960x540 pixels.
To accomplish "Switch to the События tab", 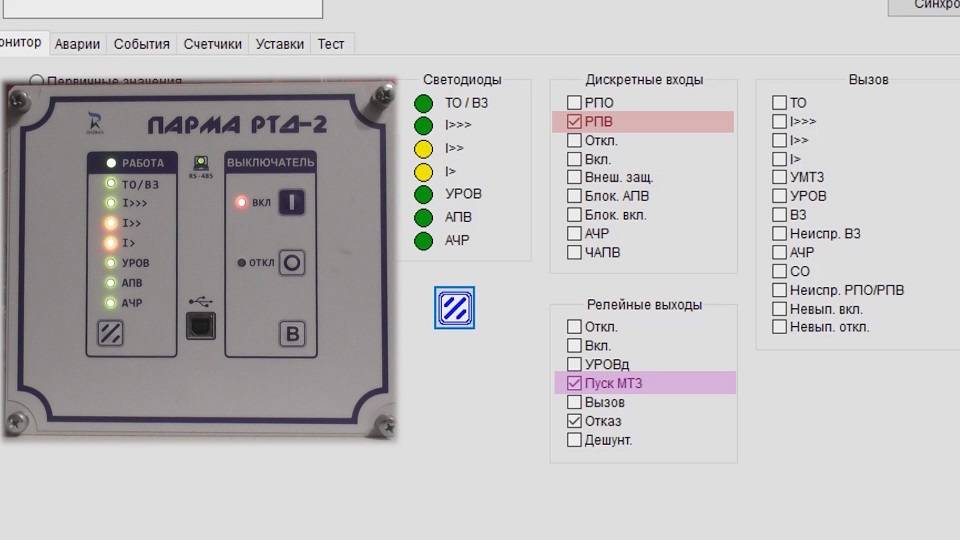I will (141, 44).
